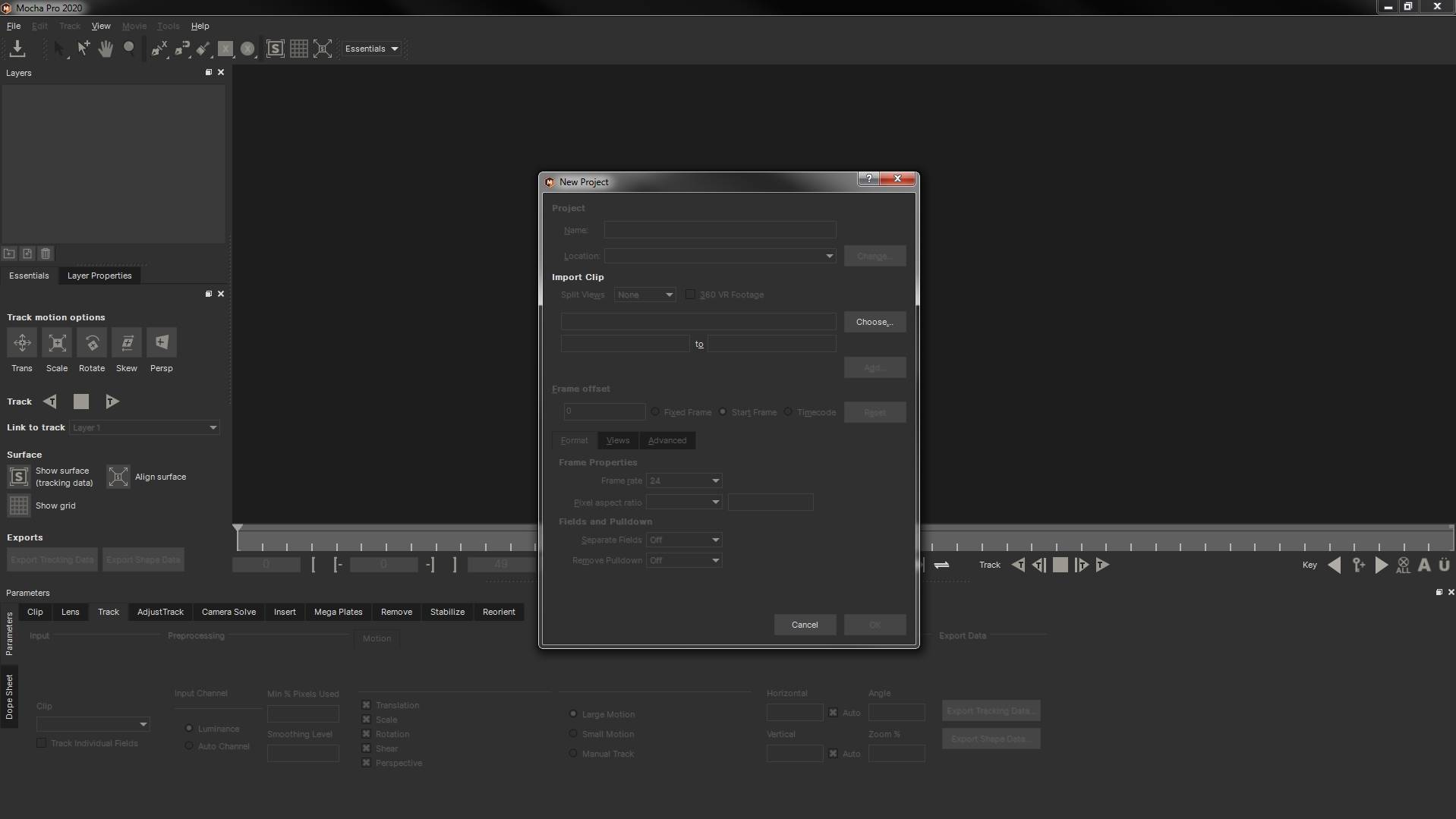Select Large Motion radio button
The height and width of the screenshot is (819, 1456).
point(573,714)
